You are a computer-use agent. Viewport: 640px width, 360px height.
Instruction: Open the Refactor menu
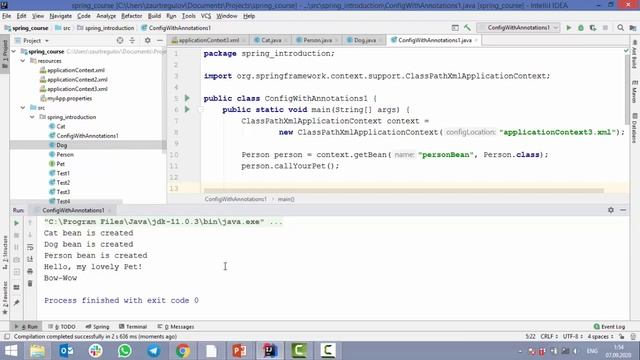click(x=131, y=16)
